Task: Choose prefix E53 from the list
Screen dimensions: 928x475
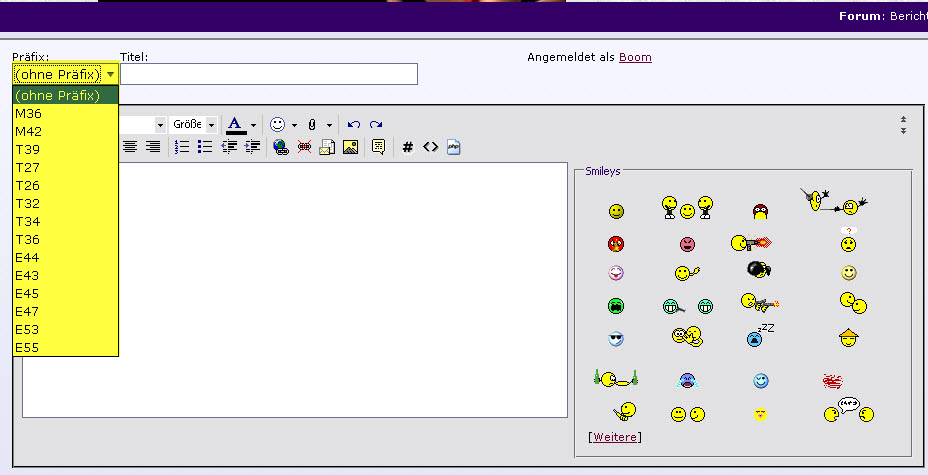Action: click(x=66, y=329)
